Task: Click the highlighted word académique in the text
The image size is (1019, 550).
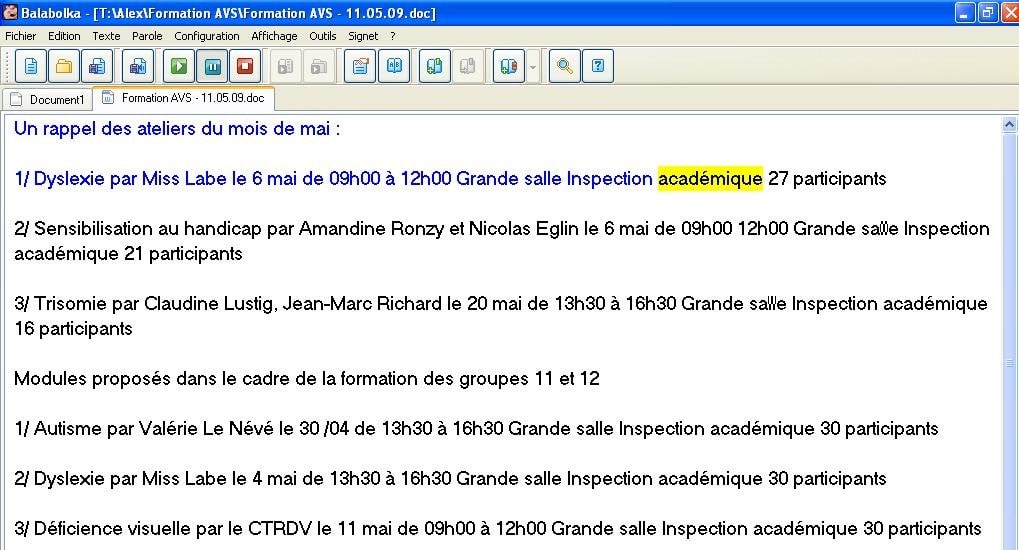Action: click(x=710, y=179)
